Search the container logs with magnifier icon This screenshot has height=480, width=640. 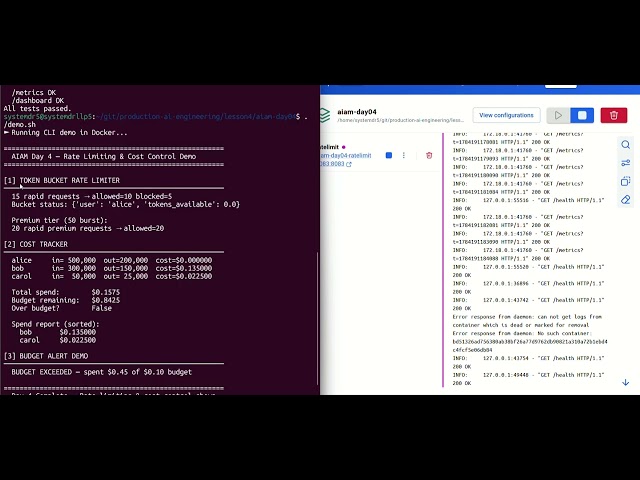[x=625, y=145]
